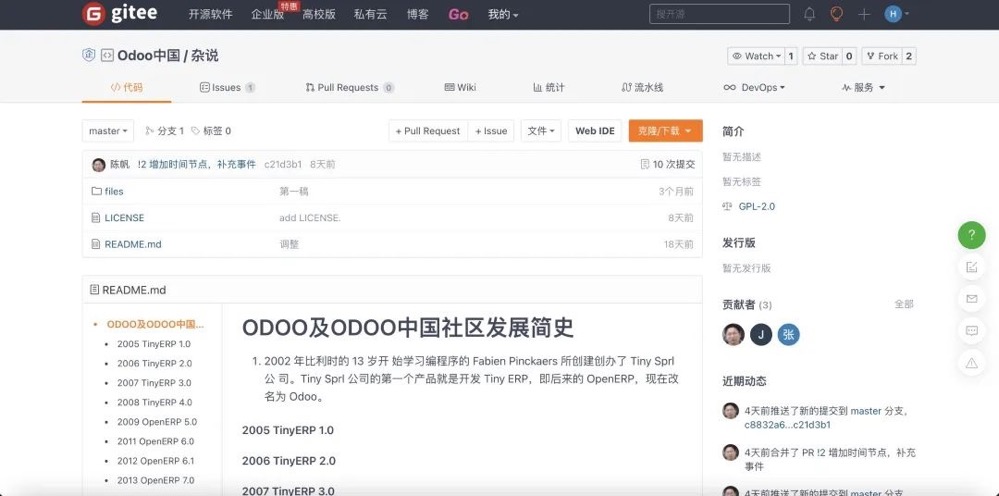Click the plus icon in header

864,14
